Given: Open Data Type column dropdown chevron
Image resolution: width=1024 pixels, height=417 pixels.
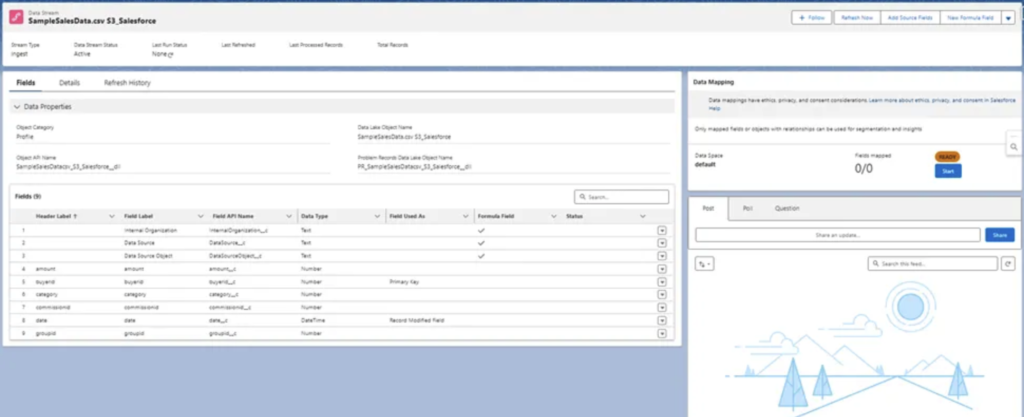Looking at the screenshot, I should coord(377,216).
